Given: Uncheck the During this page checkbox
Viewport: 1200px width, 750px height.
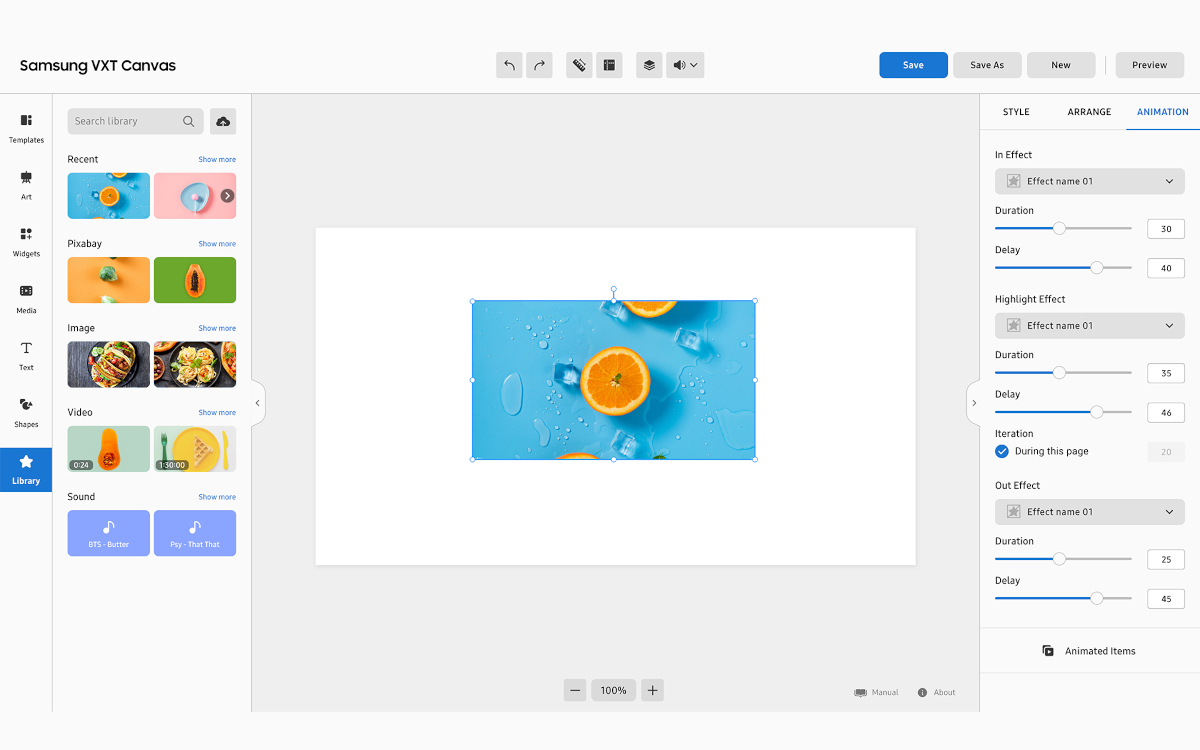Looking at the screenshot, I should click(1002, 452).
